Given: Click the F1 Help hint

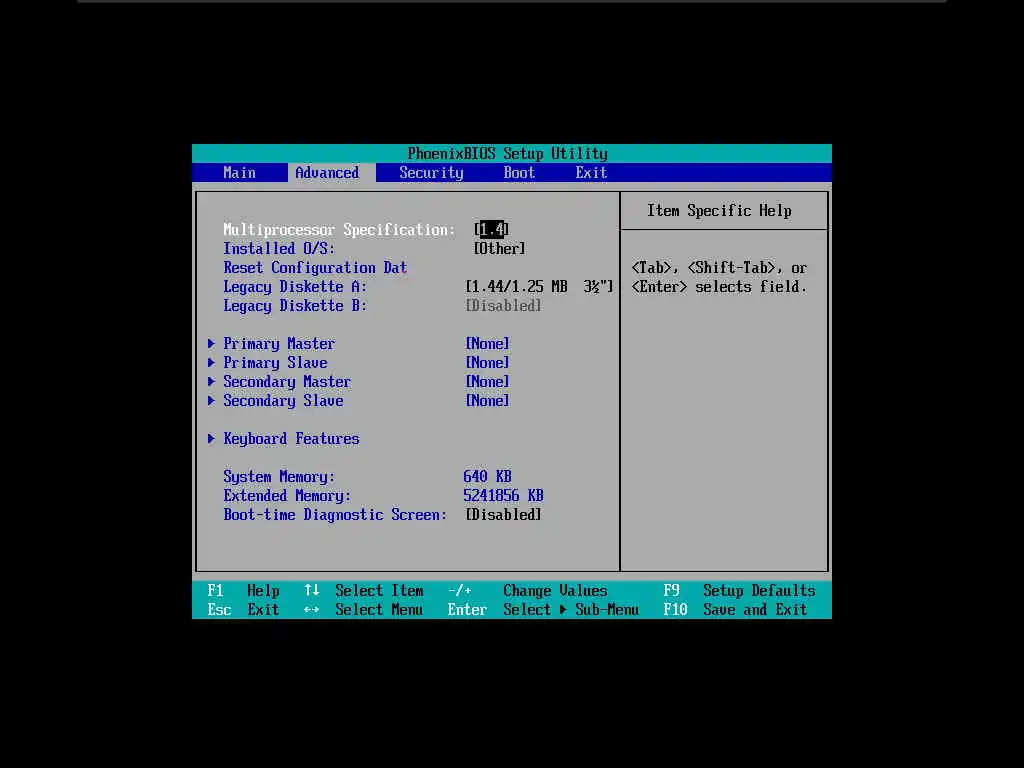Looking at the screenshot, I should (x=244, y=590).
